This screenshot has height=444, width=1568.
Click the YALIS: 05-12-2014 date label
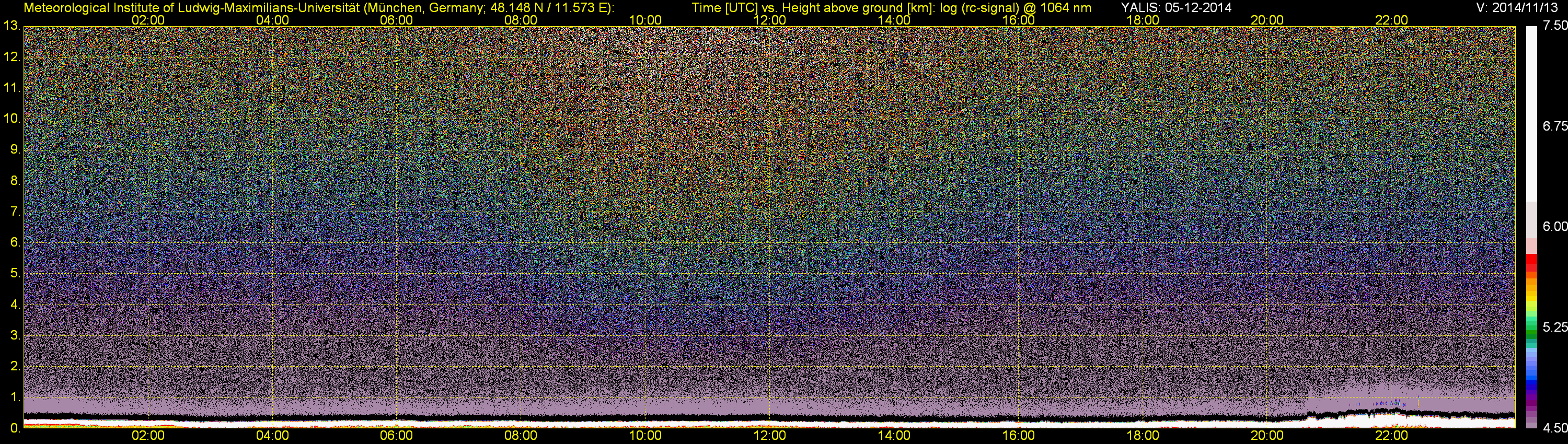(1176, 7)
